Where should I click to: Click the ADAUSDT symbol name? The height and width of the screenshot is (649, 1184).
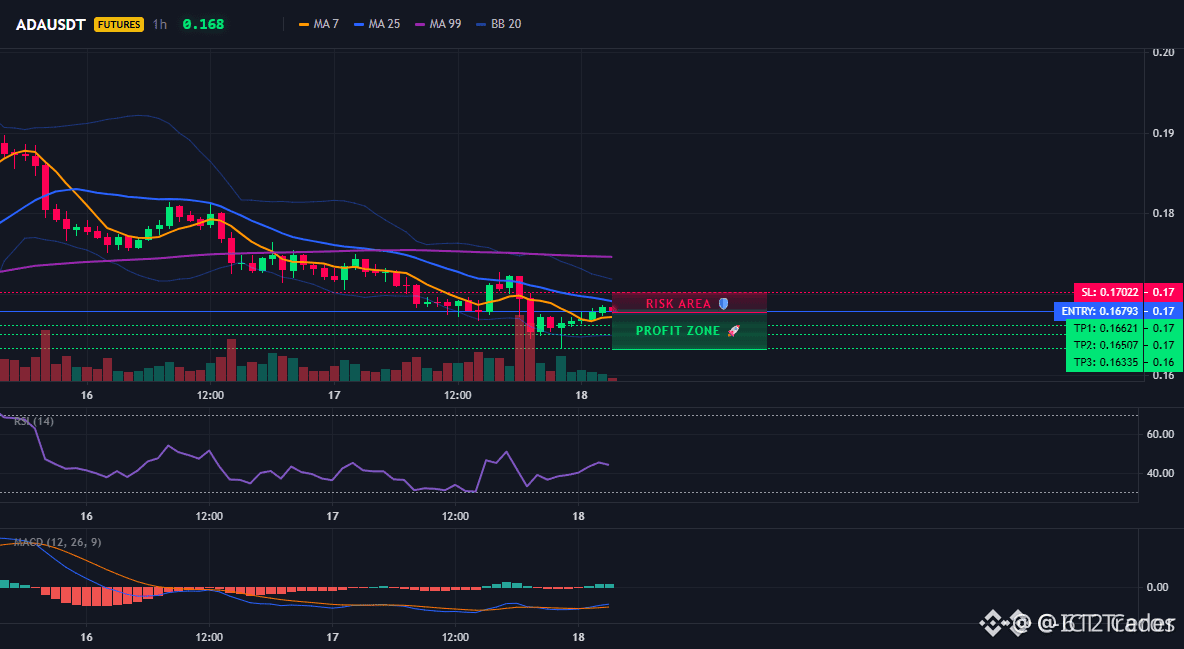(51, 24)
